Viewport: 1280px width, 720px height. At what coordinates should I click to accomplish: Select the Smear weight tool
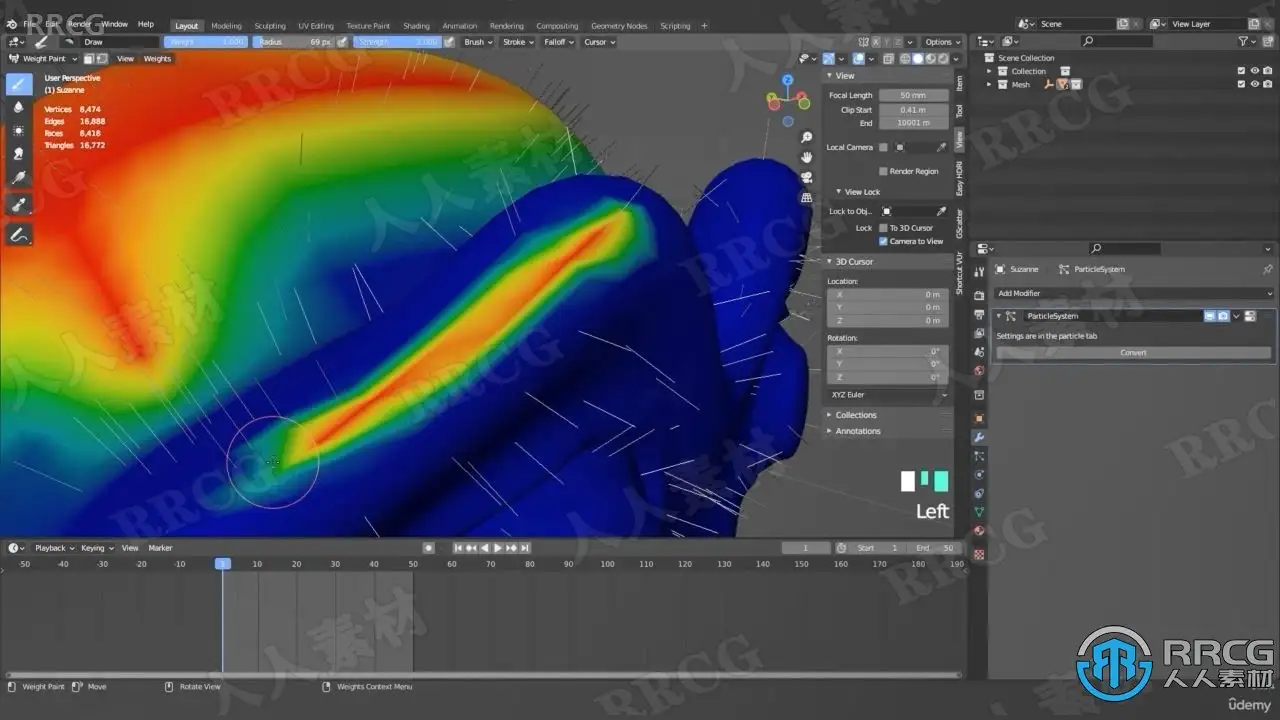(18, 154)
